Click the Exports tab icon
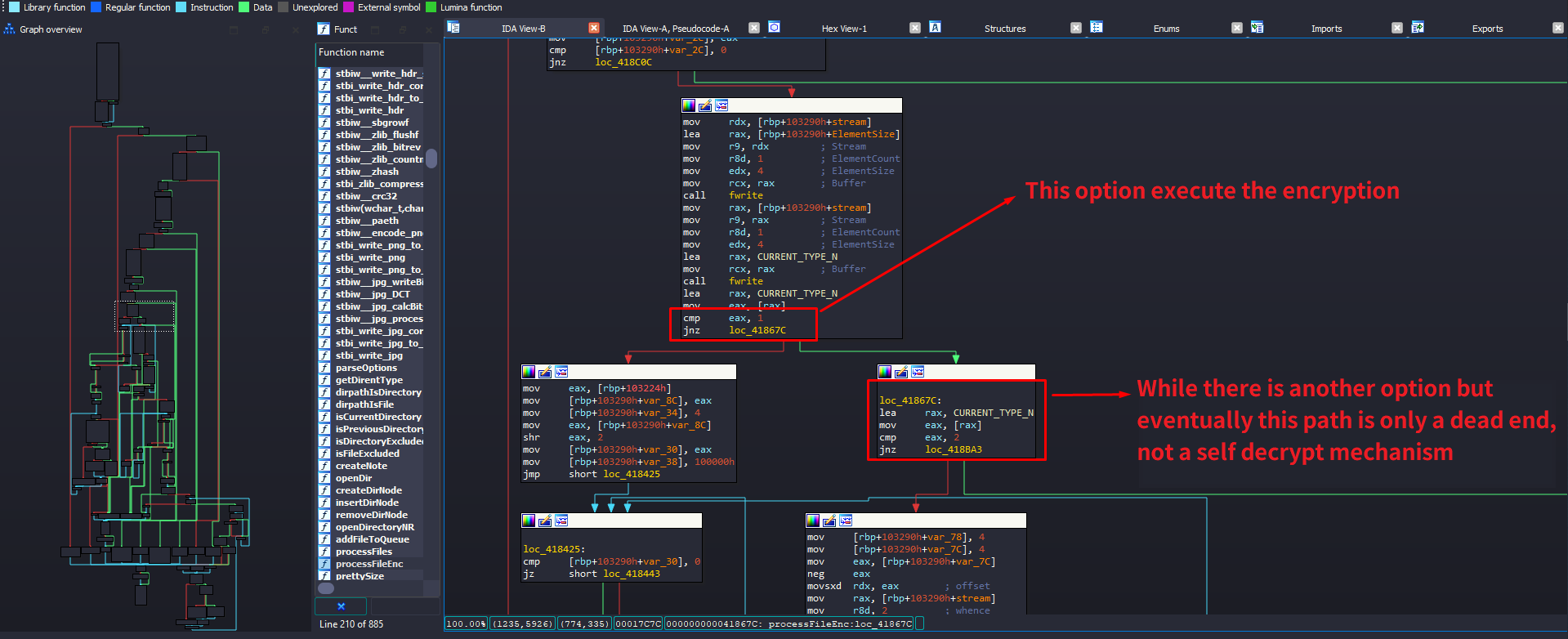 (1418, 28)
